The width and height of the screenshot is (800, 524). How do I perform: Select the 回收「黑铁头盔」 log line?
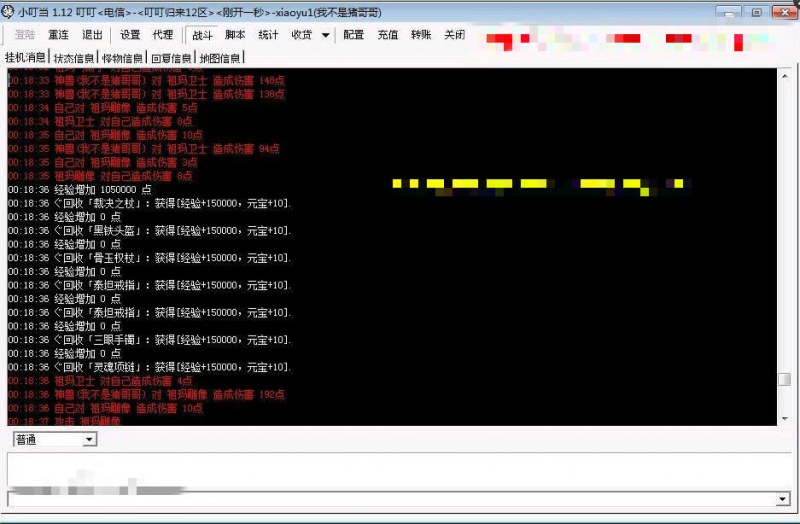(149, 231)
